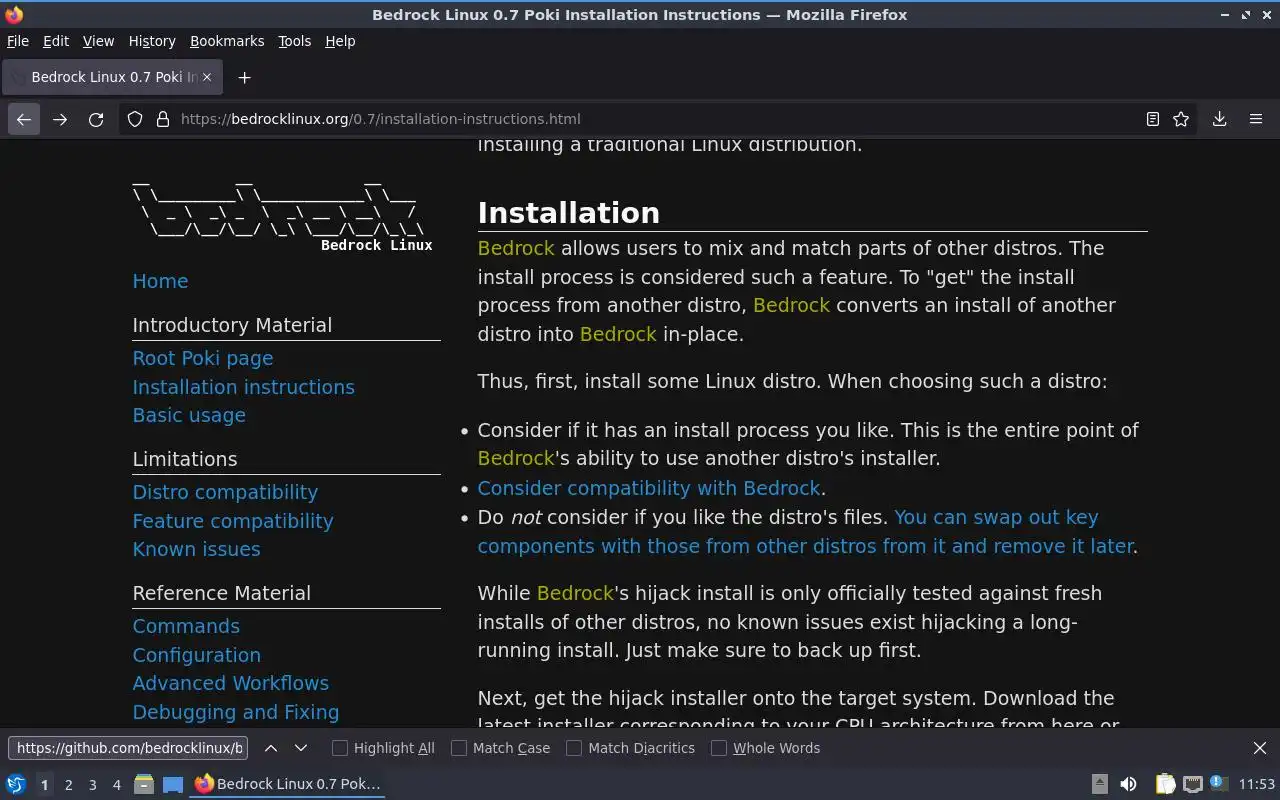Open the Configuration reference link

(x=197, y=655)
